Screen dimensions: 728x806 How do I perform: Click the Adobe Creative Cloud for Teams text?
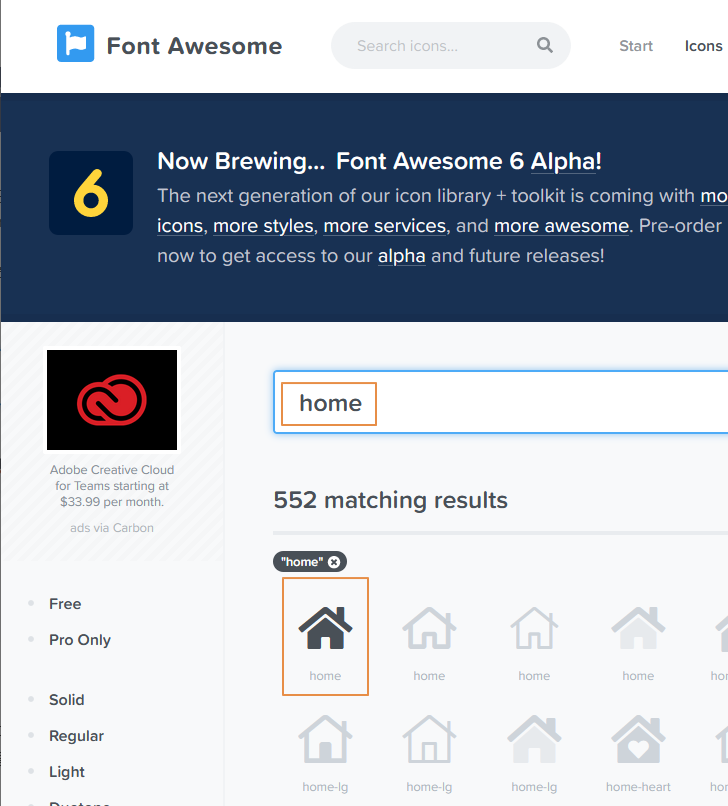pyautogui.click(x=112, y=486)
